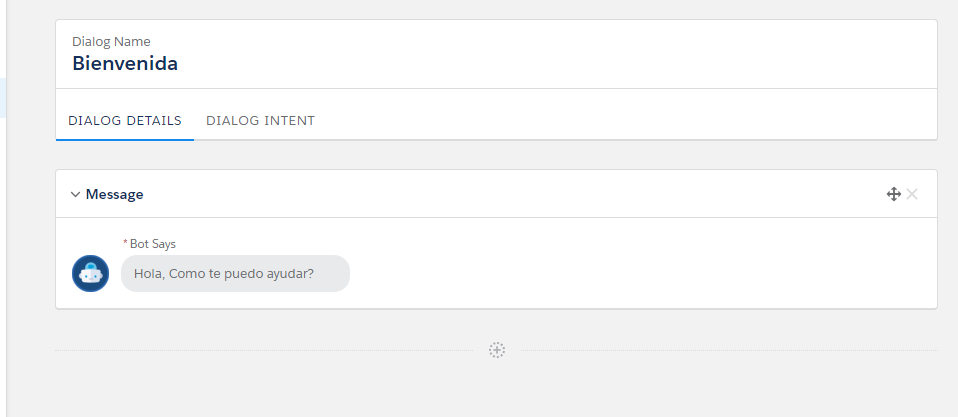This screenshot has height=417, width=958.
Task: Click blank space in Message header bar
Action: (x=500, y=194)
